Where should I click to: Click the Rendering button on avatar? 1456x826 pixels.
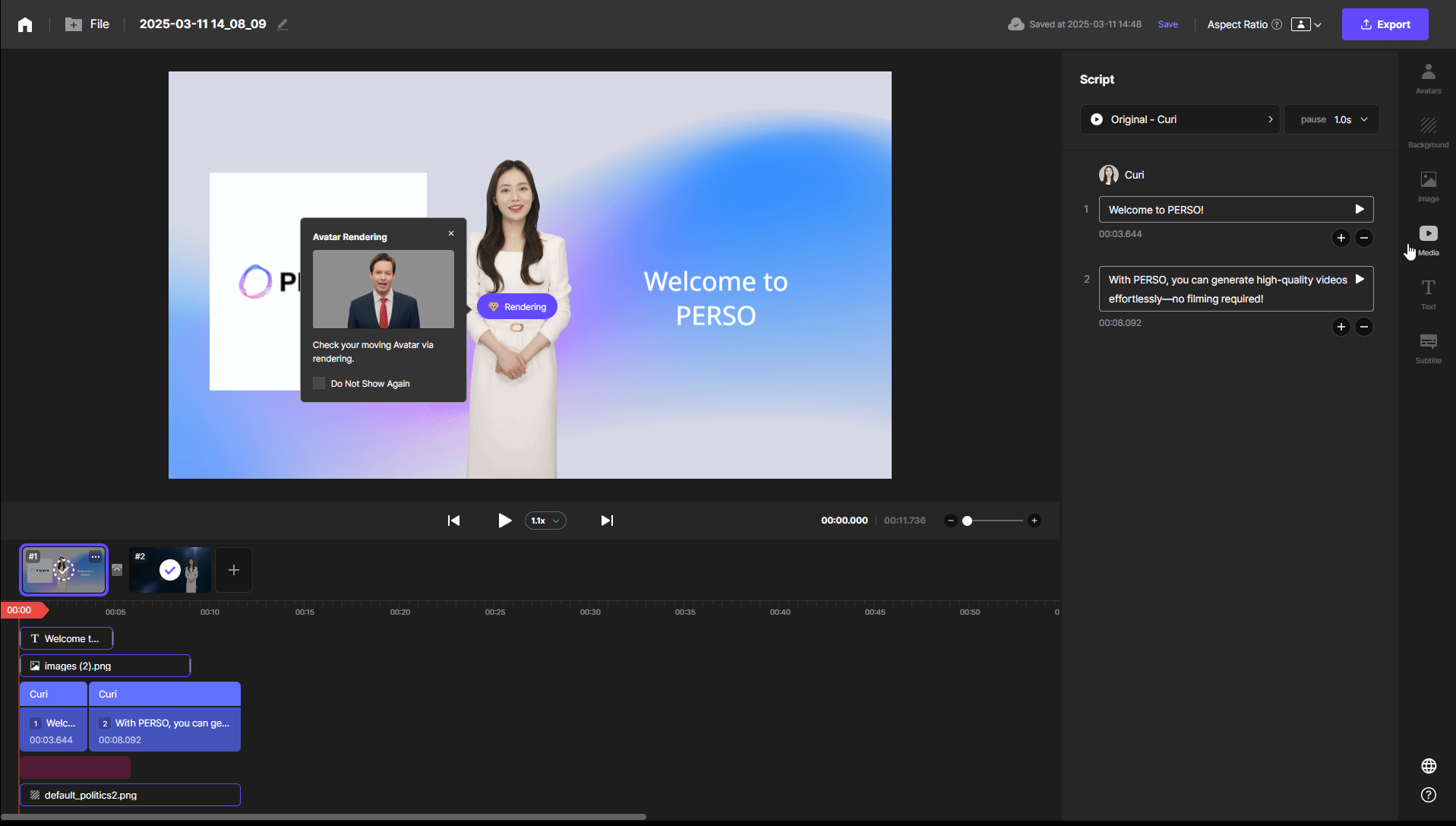pos(517,307)
